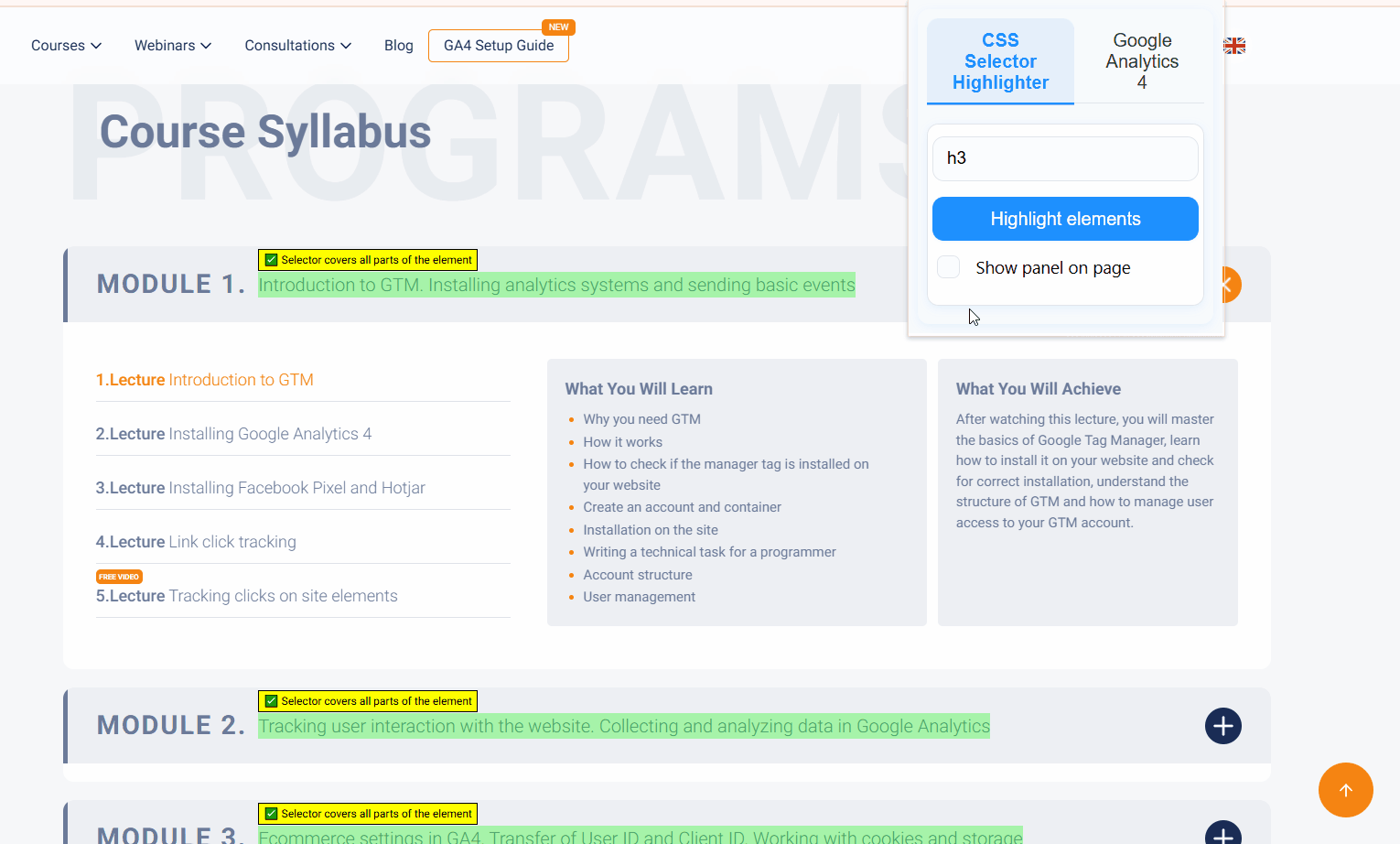Switch to the Google Analytics 4 tab
This screenshot has height=844, width=1400.
pyautogui.click(x=1142, y=61)
